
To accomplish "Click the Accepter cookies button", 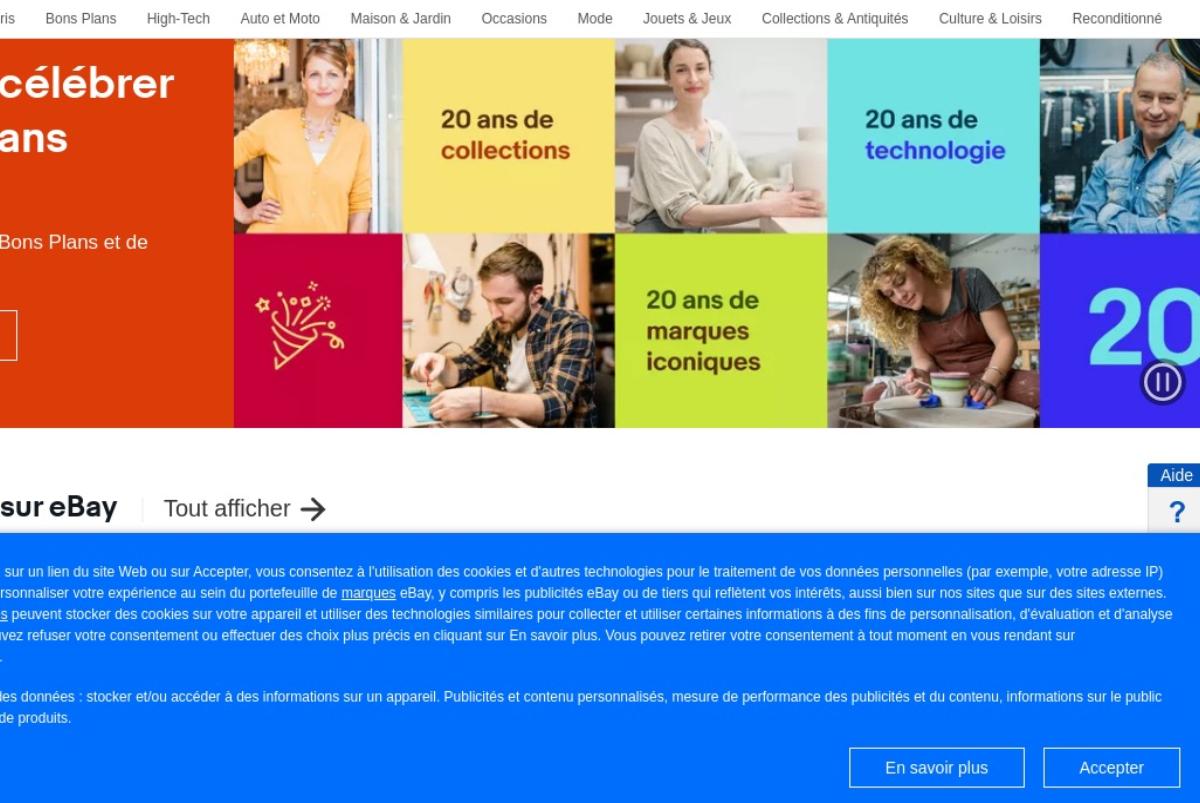I will 1111,768.
